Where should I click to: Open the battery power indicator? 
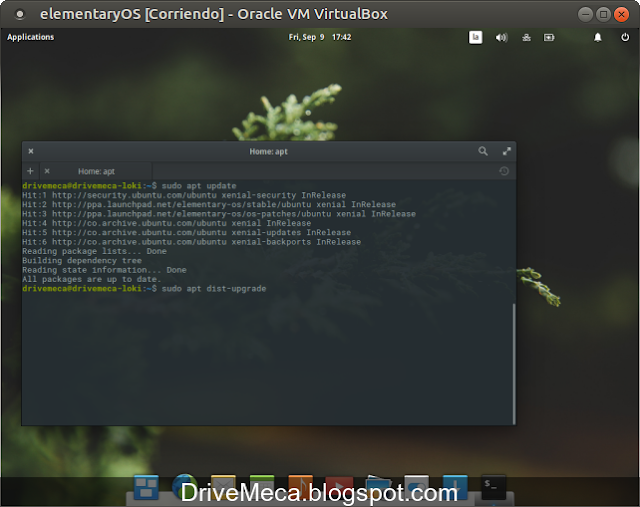(549, 38)
